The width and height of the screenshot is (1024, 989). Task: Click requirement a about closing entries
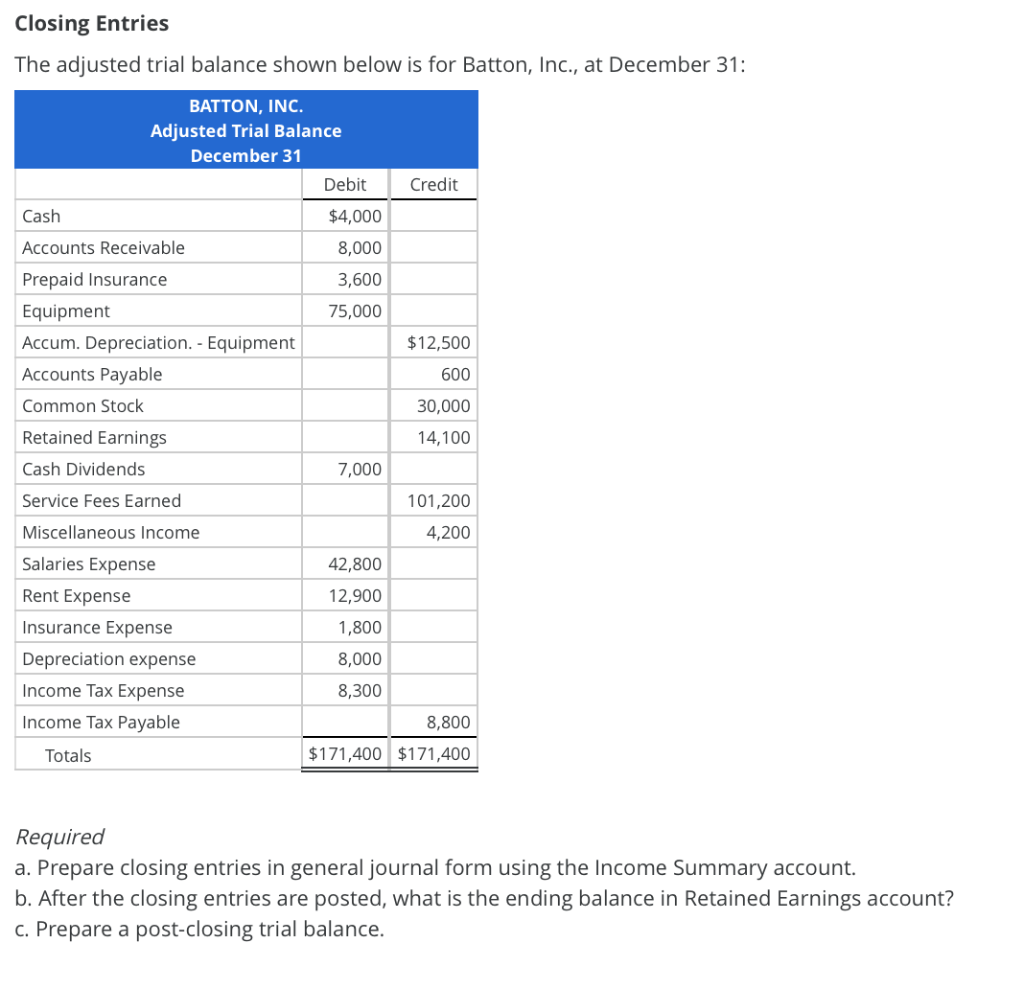(x=435, y=868)
